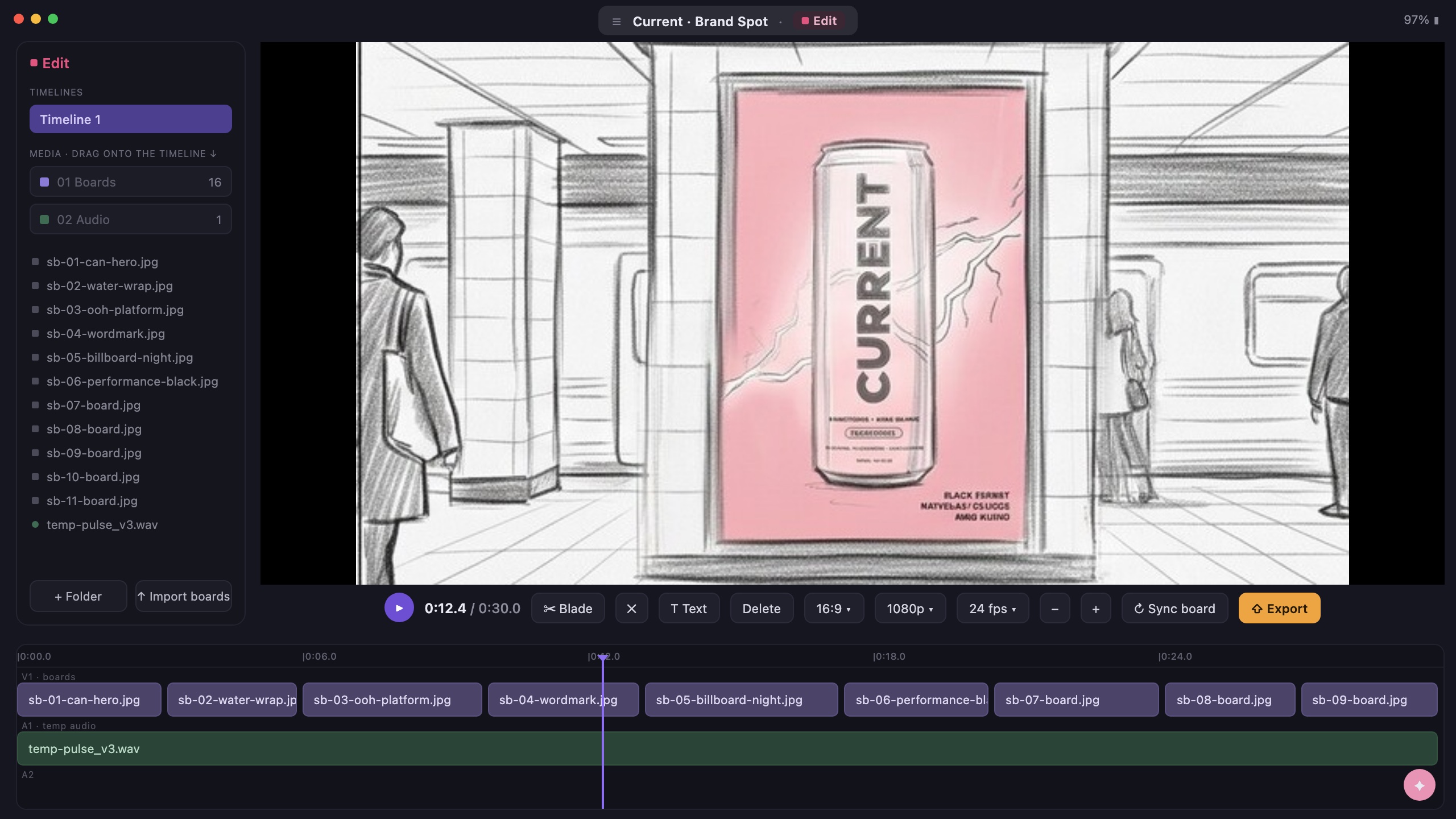The image size is (1456, 819).
Task: Select sb-07-board.jpg in media list
Action: [131, 405]
